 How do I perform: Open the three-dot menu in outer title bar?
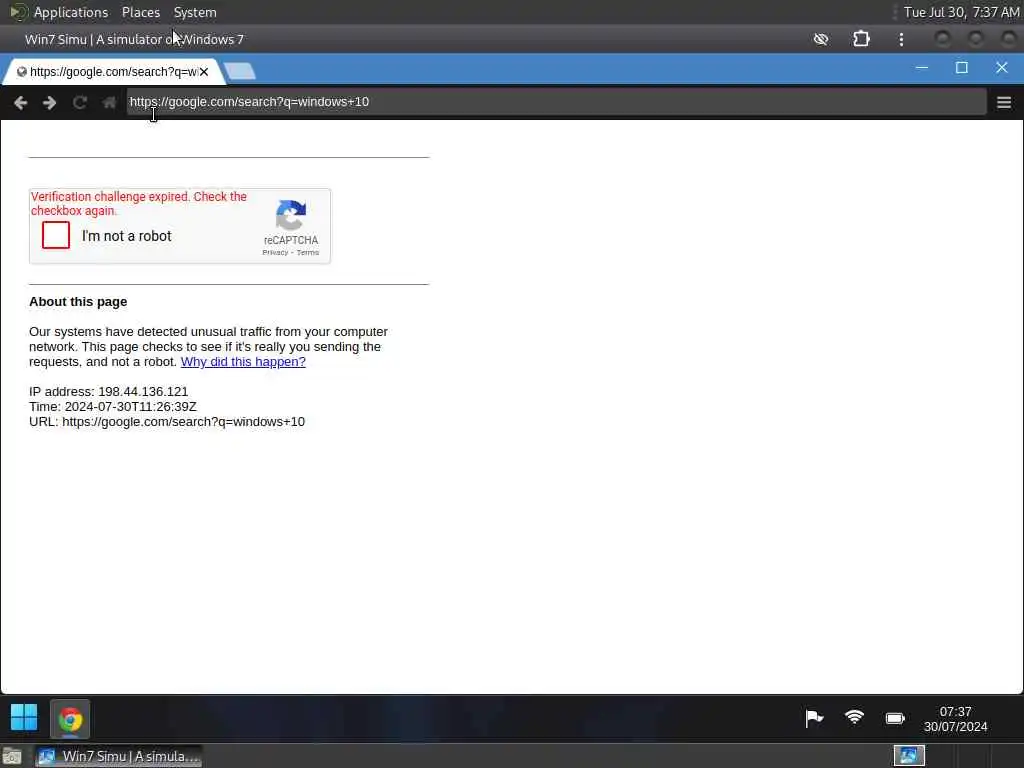[x=901, y=39]
